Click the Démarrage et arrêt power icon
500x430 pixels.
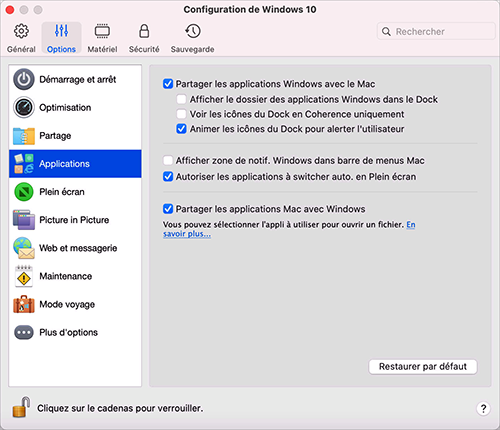click(x=24, y=79)
